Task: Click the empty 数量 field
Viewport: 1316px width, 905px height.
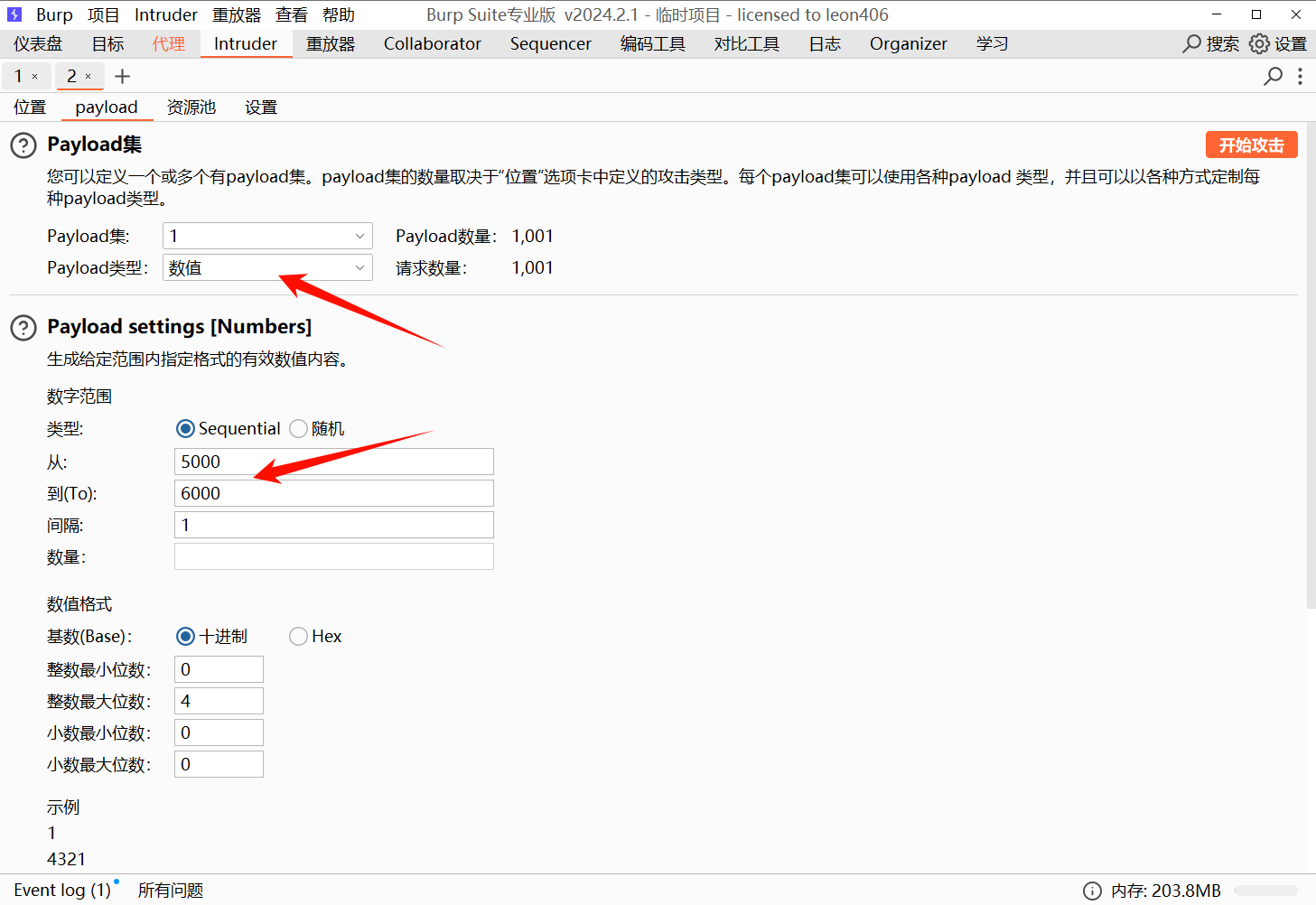Action: [334, 556]
